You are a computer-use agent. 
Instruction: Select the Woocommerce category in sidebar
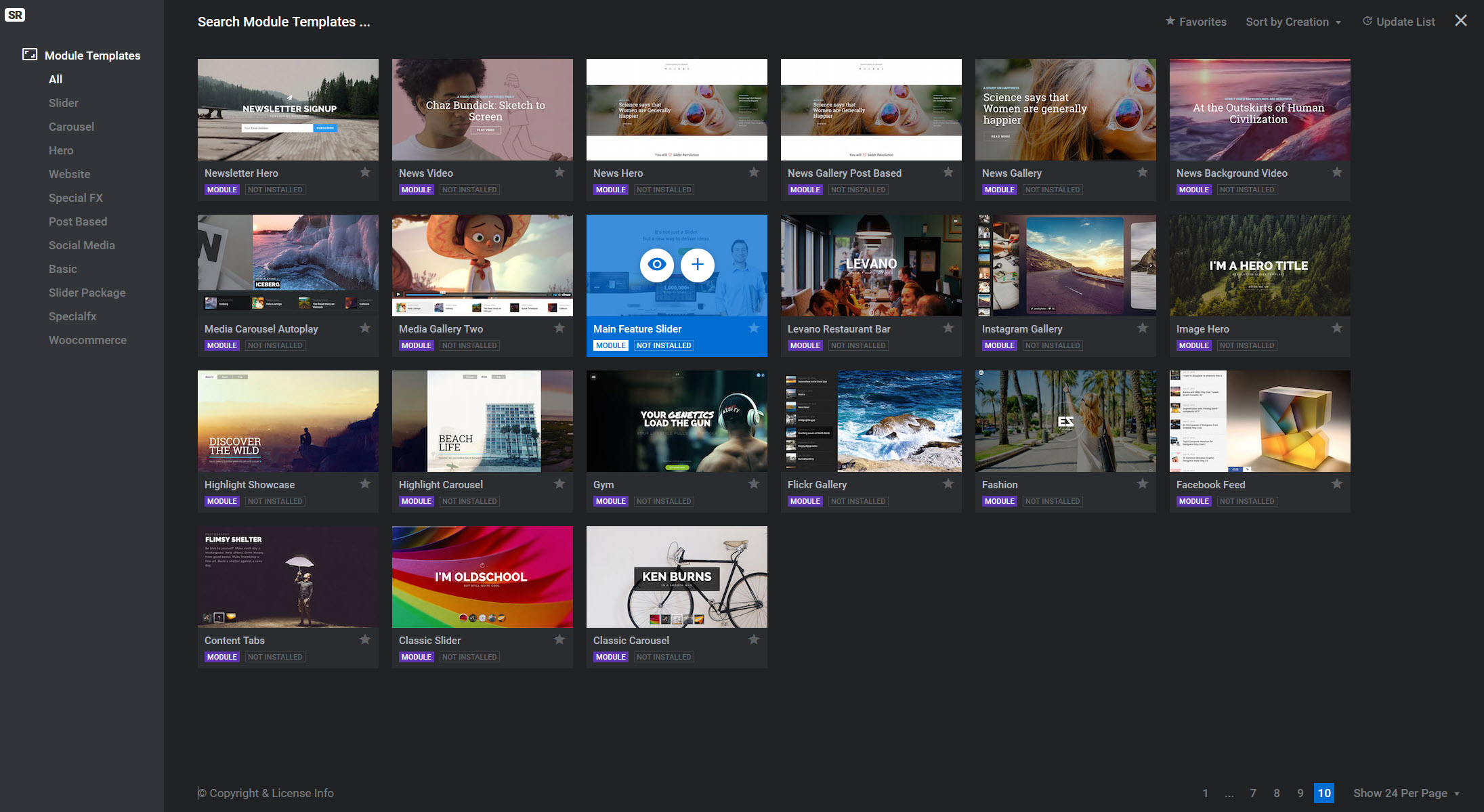pos(87,340)
